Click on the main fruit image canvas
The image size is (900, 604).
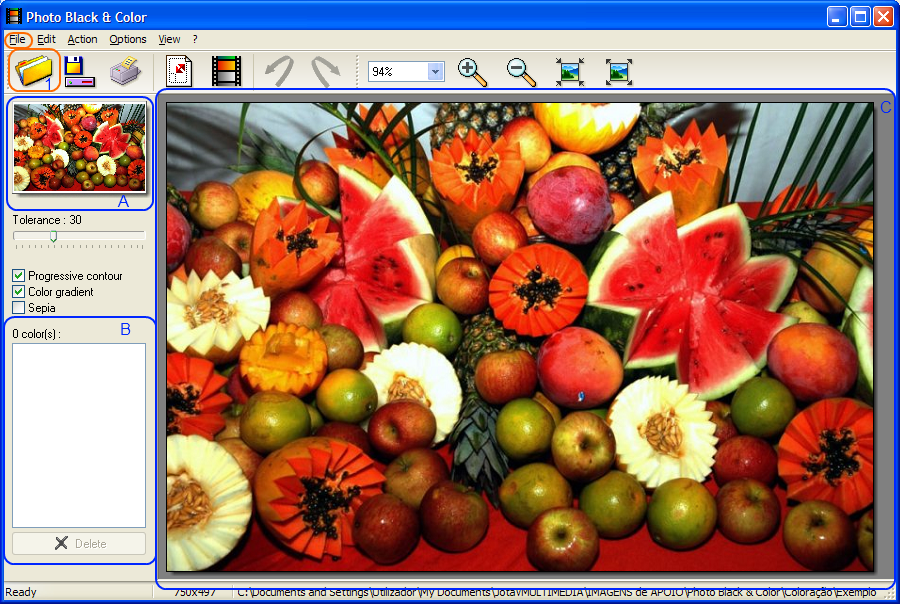(520, 337)
